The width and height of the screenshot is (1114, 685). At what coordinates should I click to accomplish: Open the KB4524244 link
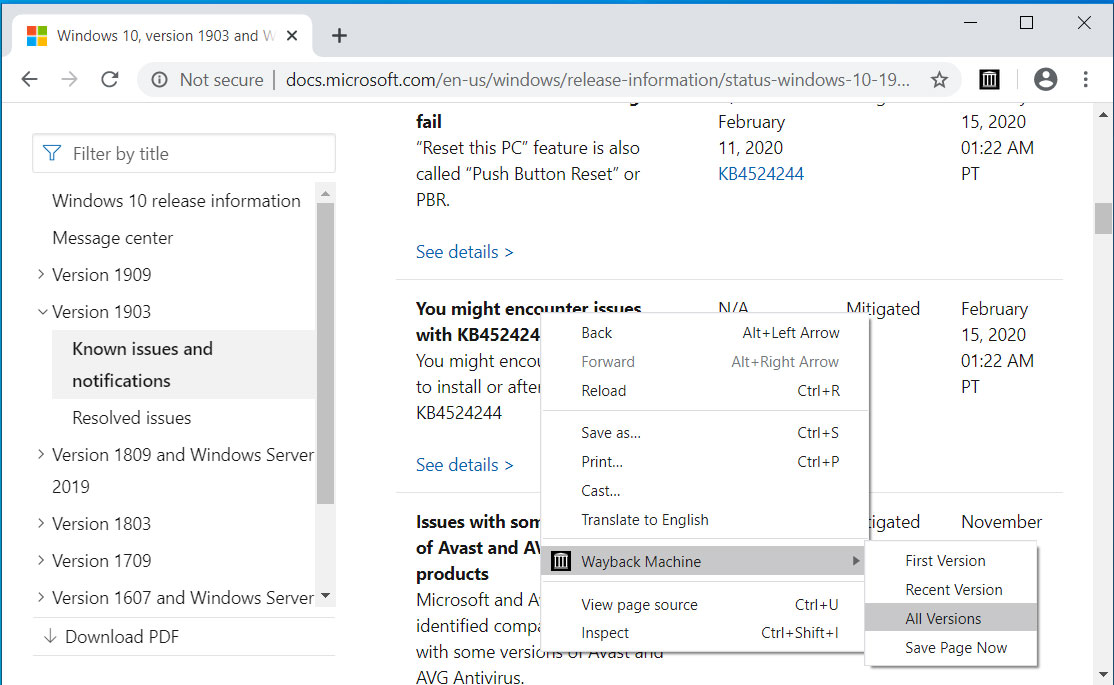tap(761, 174)
